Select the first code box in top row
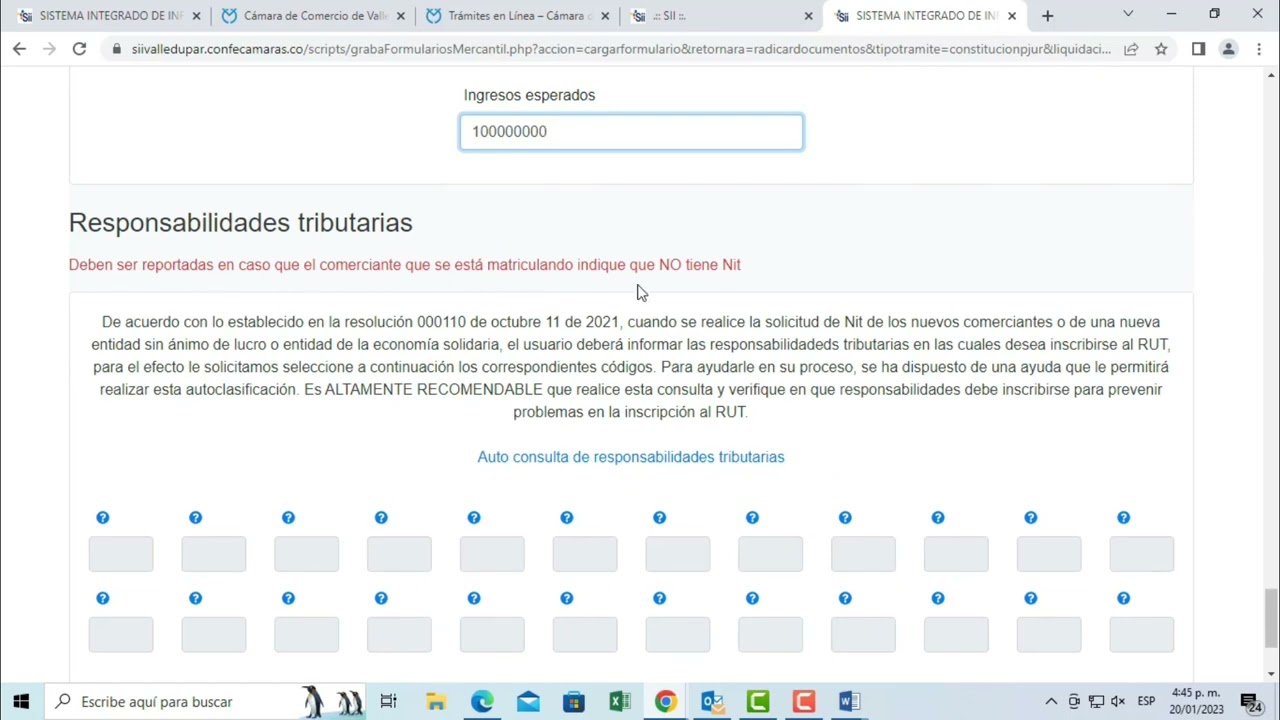 121,554
